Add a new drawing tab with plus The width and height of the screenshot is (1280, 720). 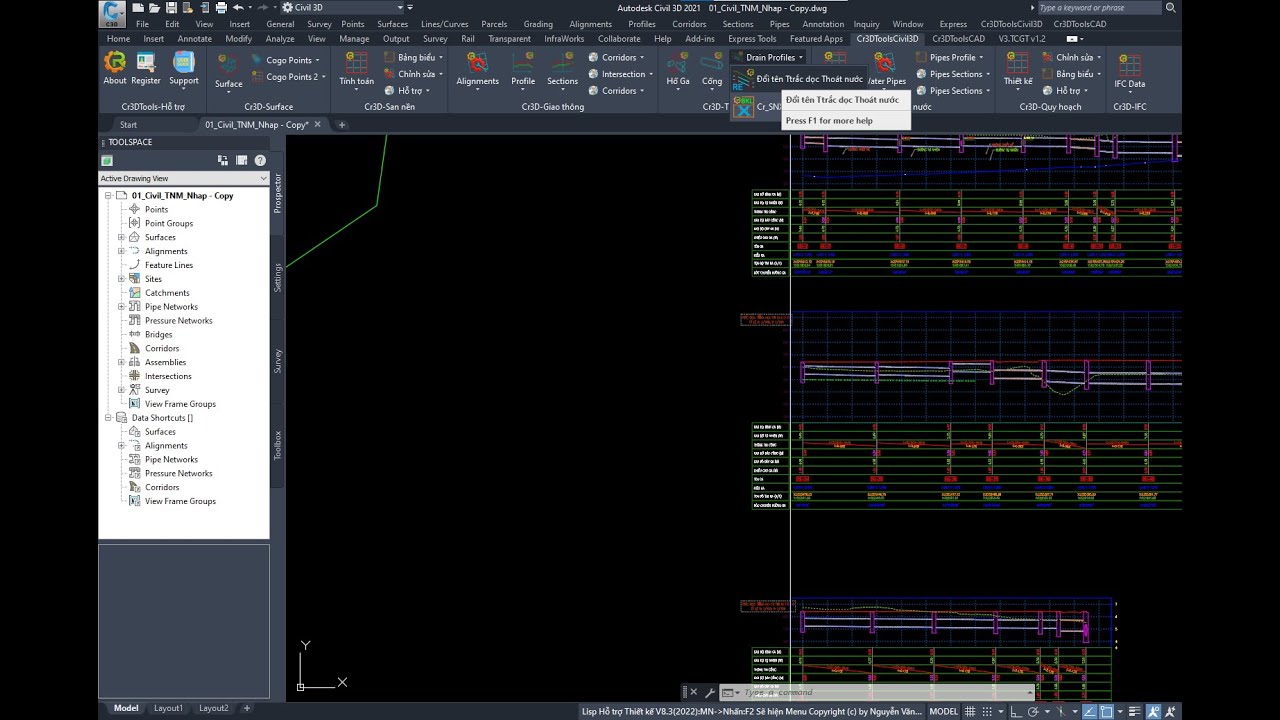(341, 125)
